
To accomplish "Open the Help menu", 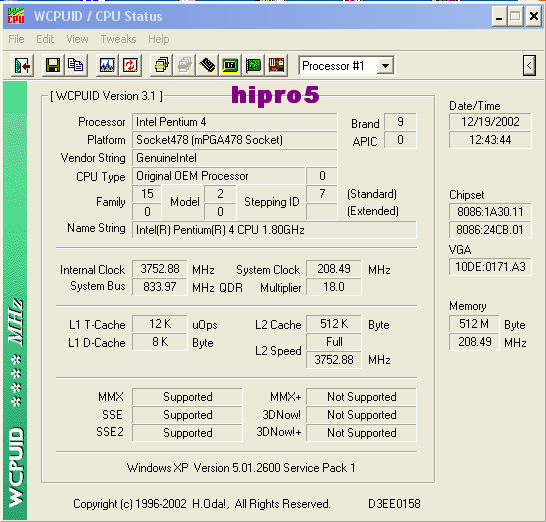I will coord(159,39).
